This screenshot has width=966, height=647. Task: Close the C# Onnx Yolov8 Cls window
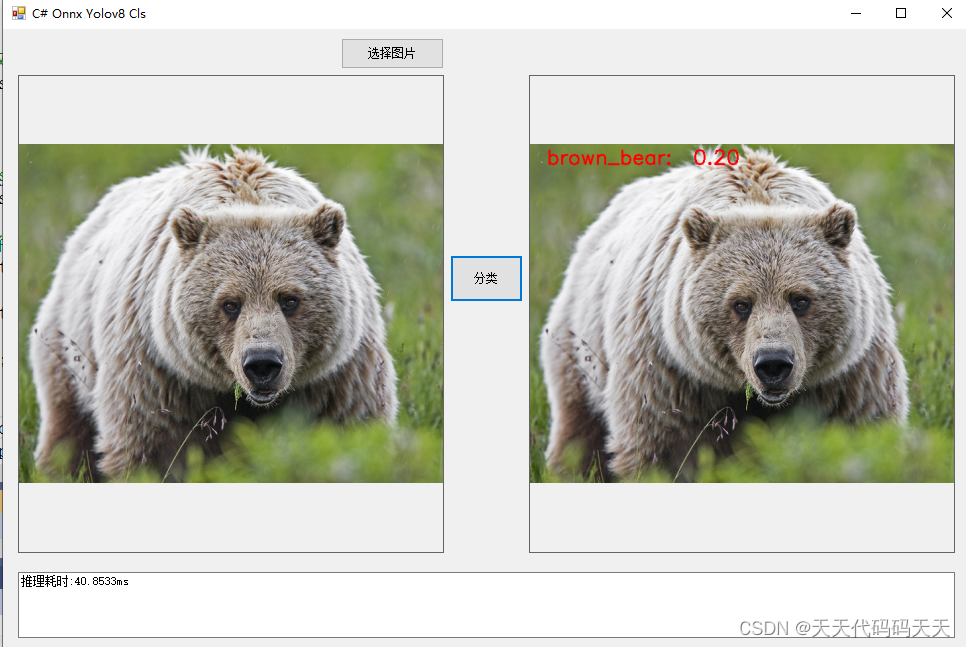point(946,13)
